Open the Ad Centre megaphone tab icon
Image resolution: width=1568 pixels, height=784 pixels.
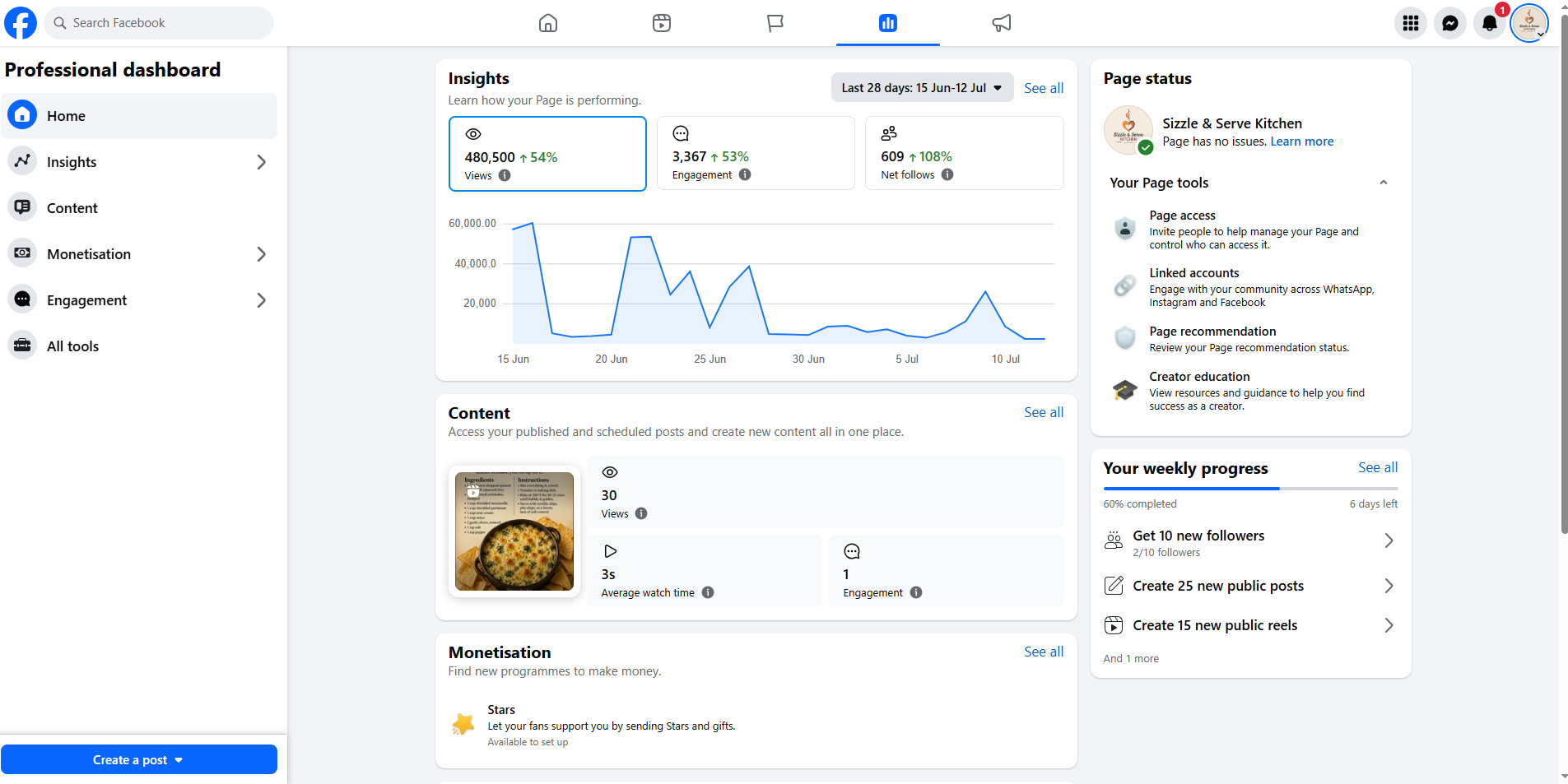point(1001,23)
